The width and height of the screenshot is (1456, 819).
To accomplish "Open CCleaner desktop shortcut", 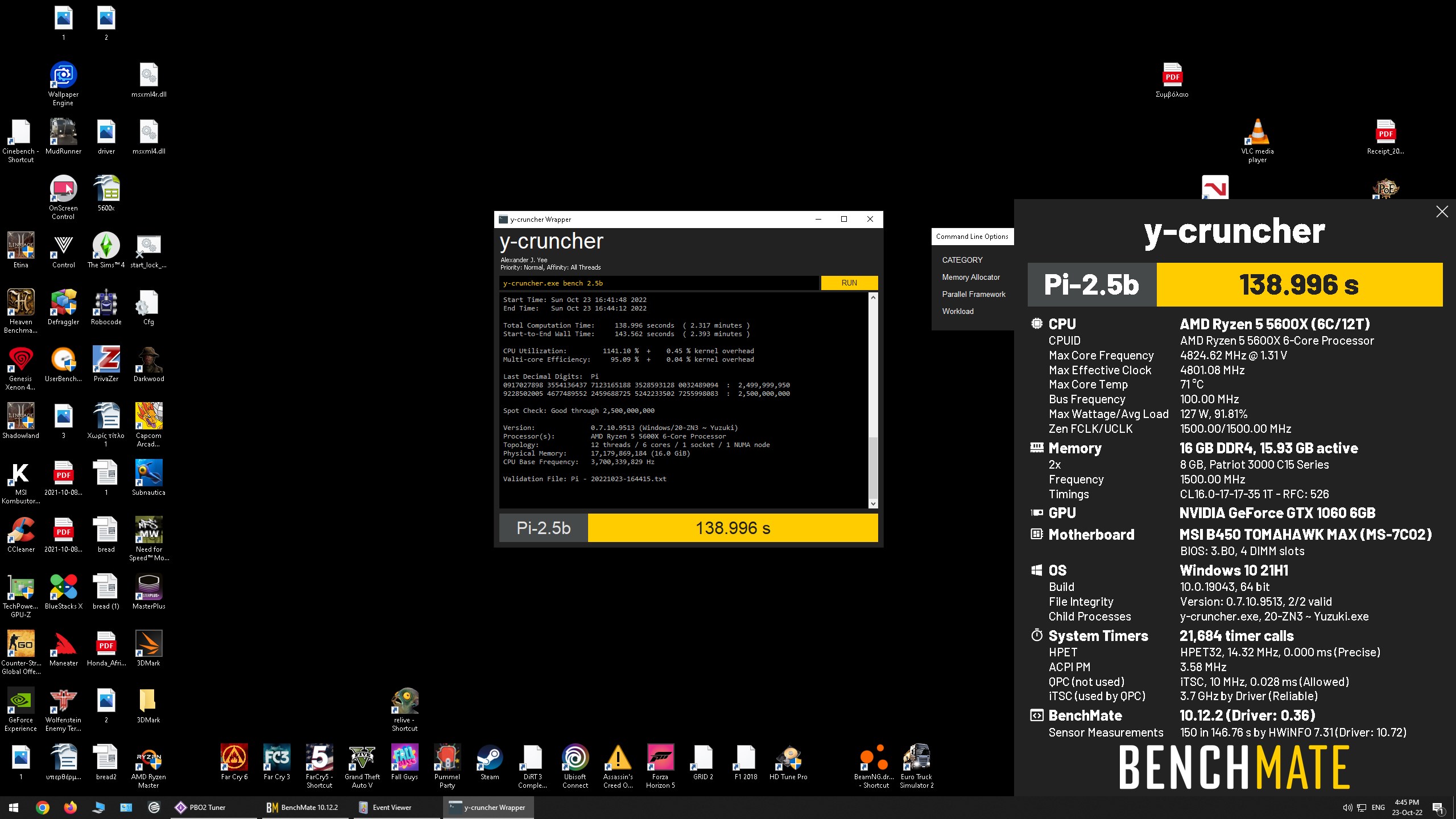I will (x=20, y=535).
